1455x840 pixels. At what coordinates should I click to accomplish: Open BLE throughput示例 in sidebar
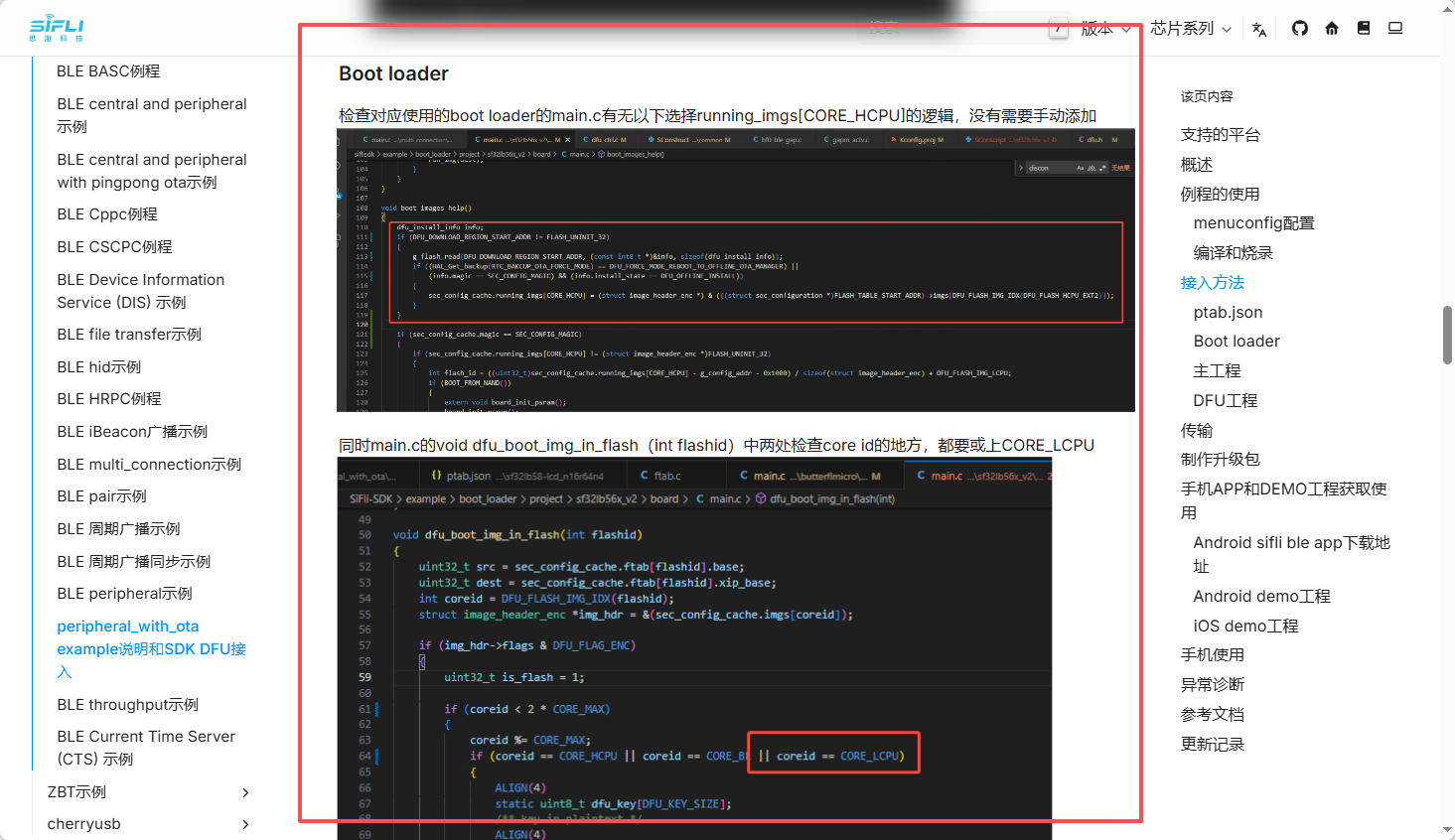pos(128,705)
